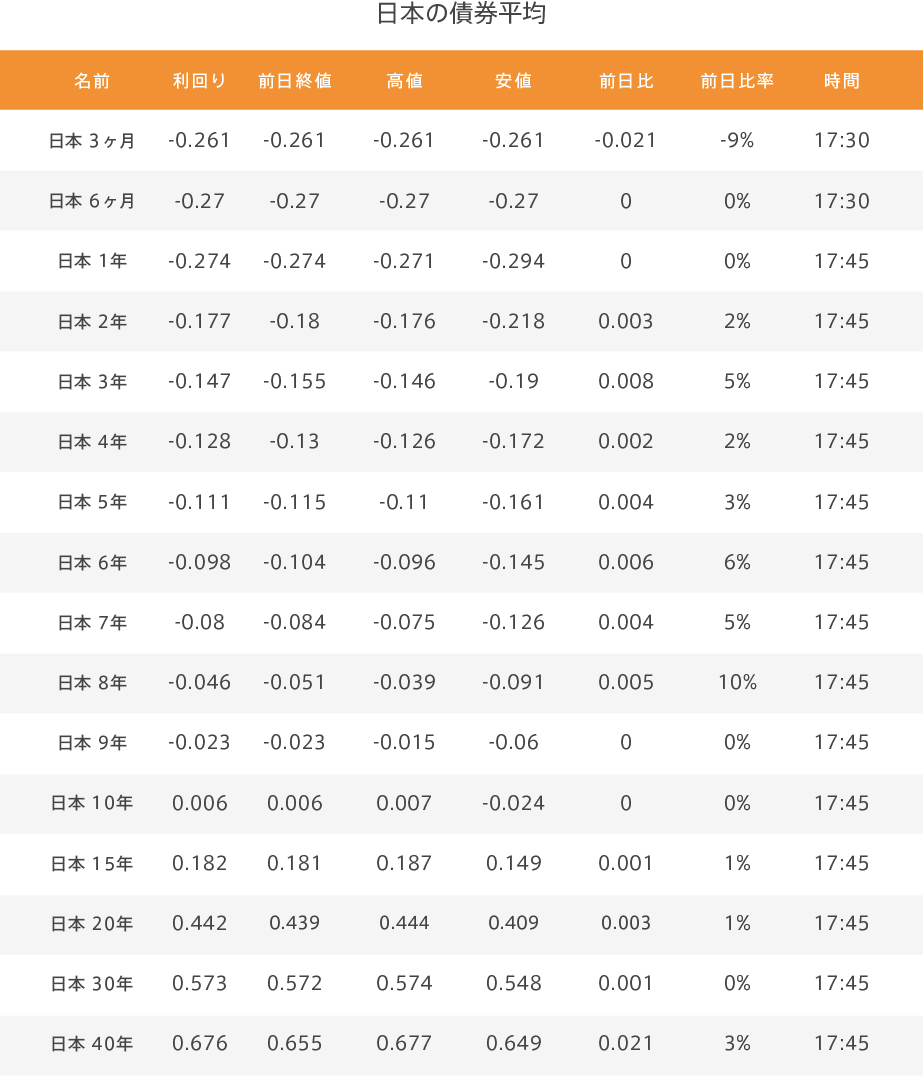Click the 前日終値 column header
The height and width of the screenshot is (1076, 923).
294,81
